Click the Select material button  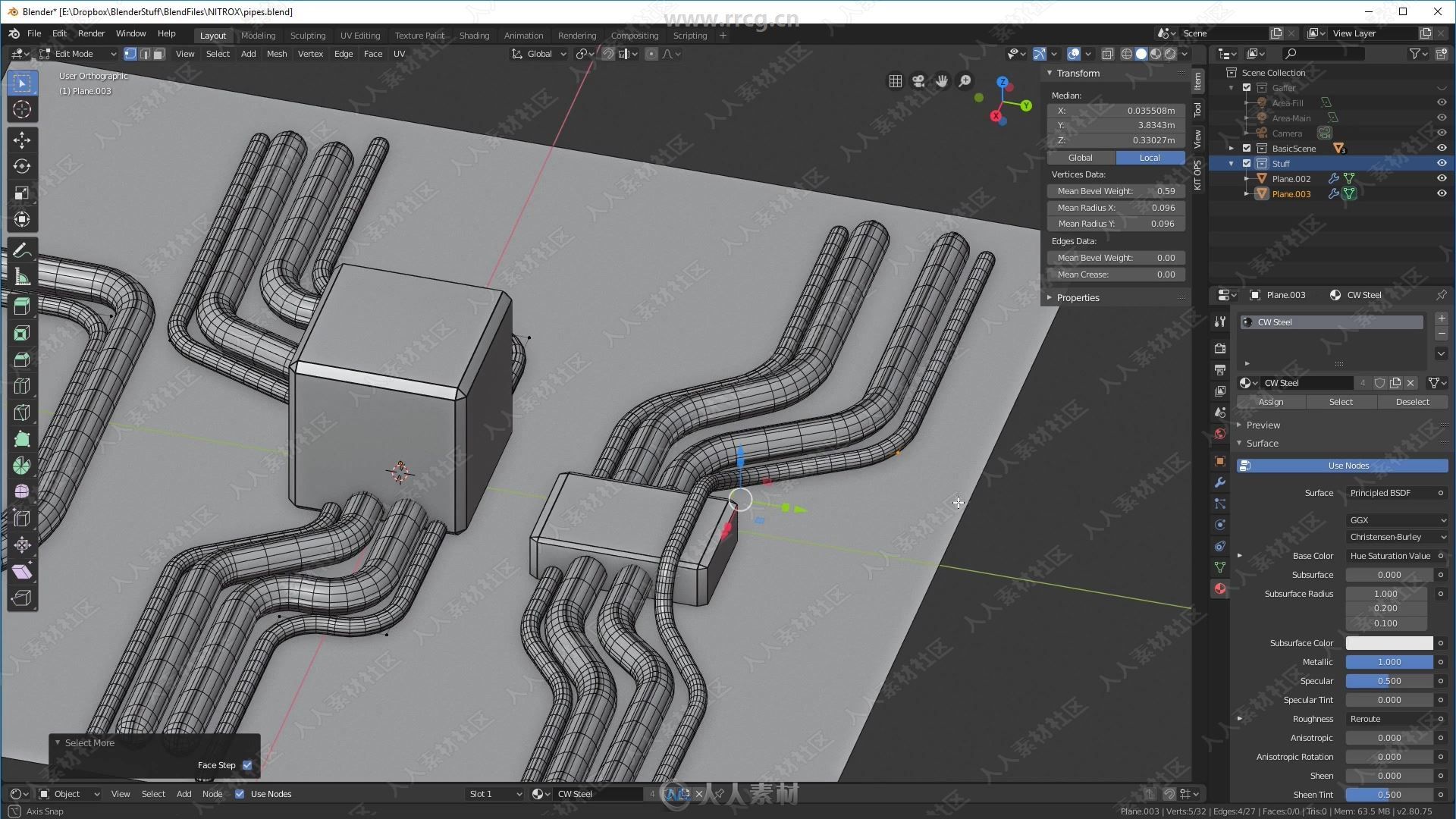click(1339, 401)
